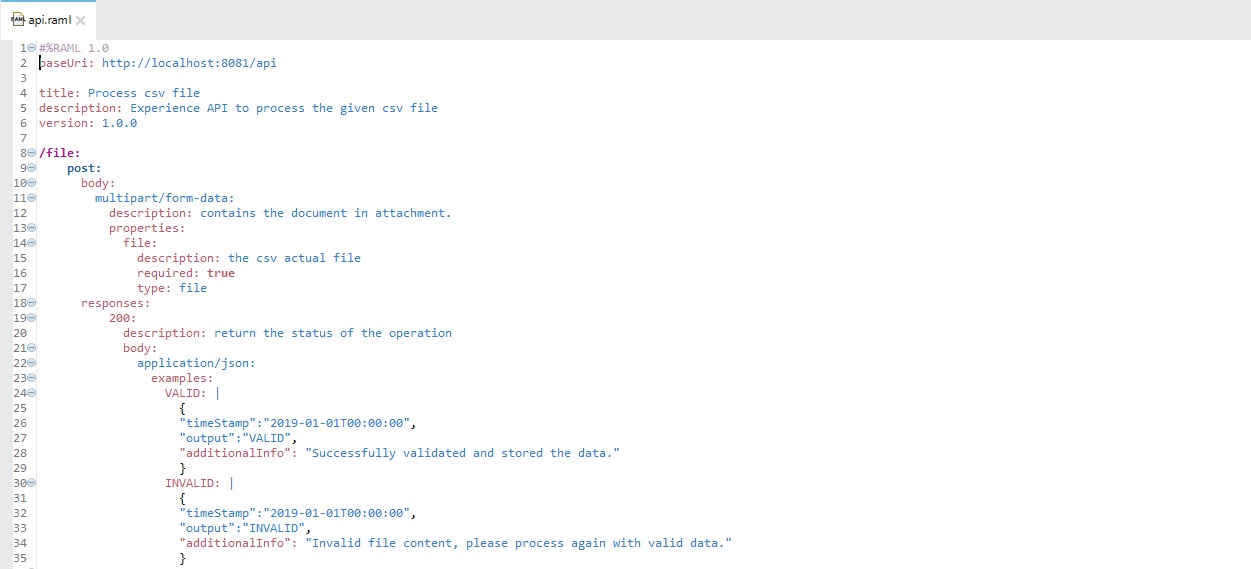Viewport: 1251px width, 569px height.
Task: Collapse the examples: section
Action: point(32,378)
